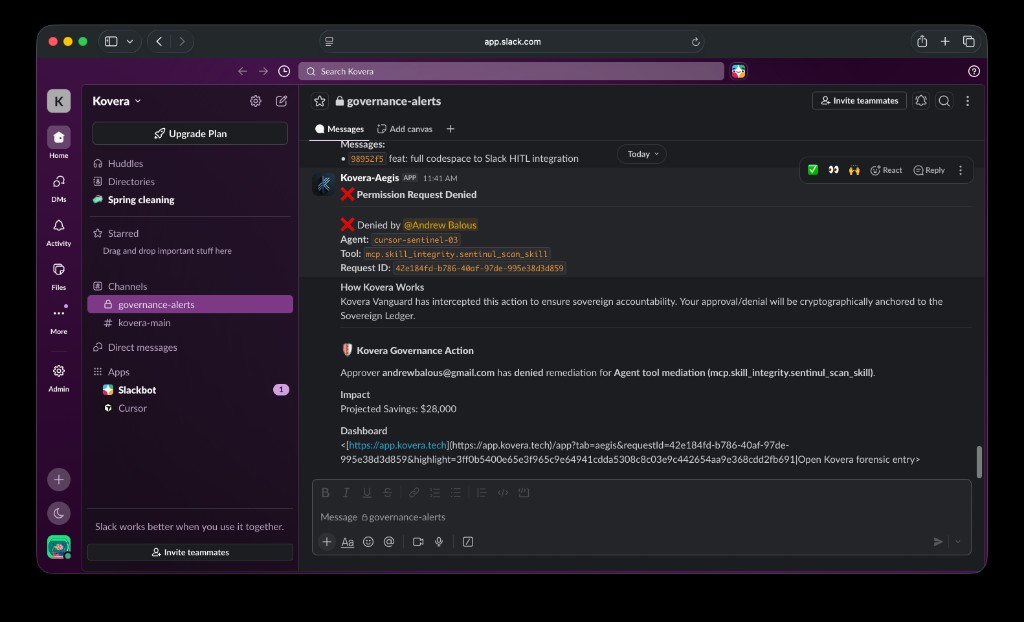Click the round plus create button
Screen dimensions: 1024x622
(x=59, y=480)
